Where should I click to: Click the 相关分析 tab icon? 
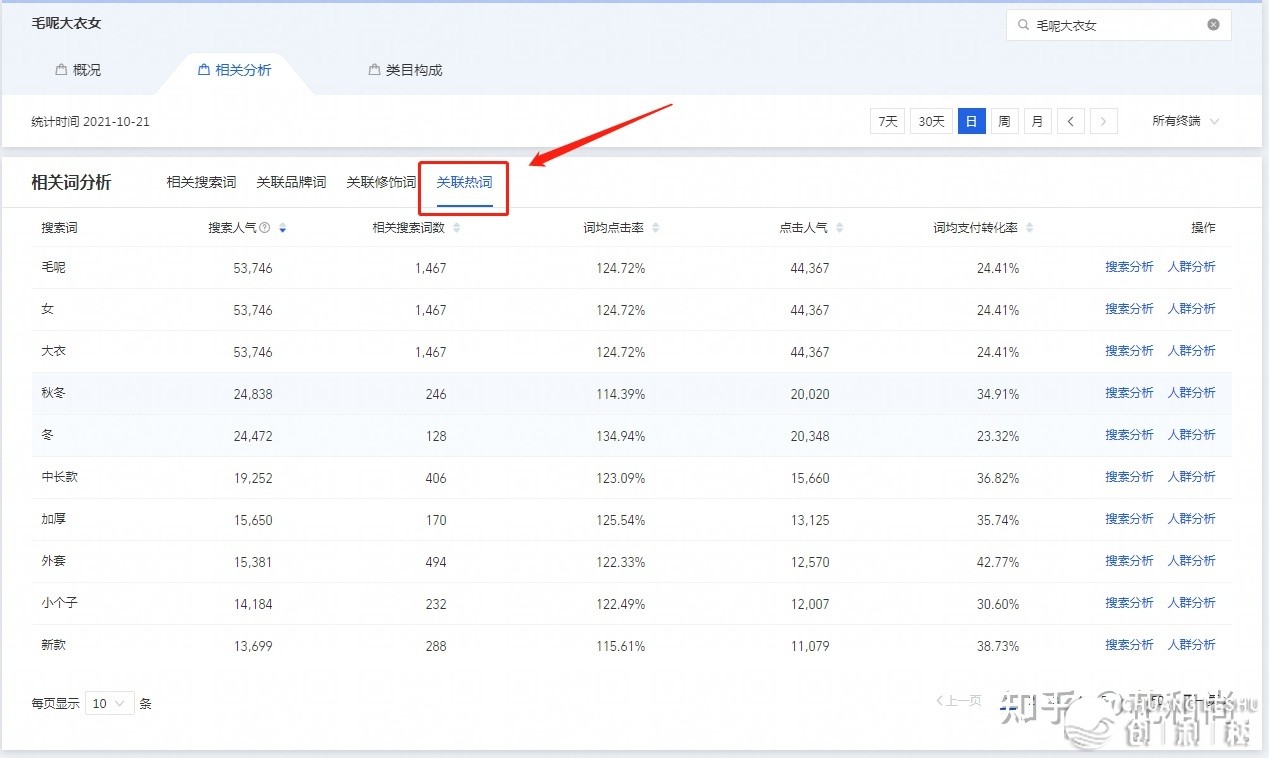coord(203,69)
